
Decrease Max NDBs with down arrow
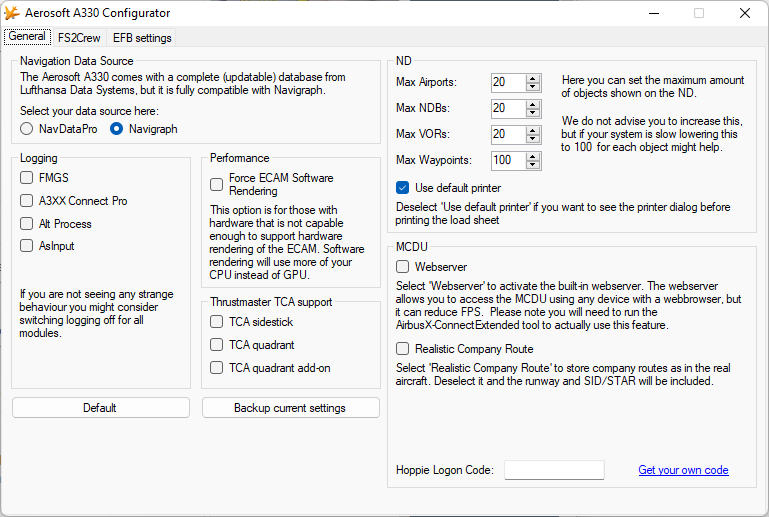click(x=533, y=113)
